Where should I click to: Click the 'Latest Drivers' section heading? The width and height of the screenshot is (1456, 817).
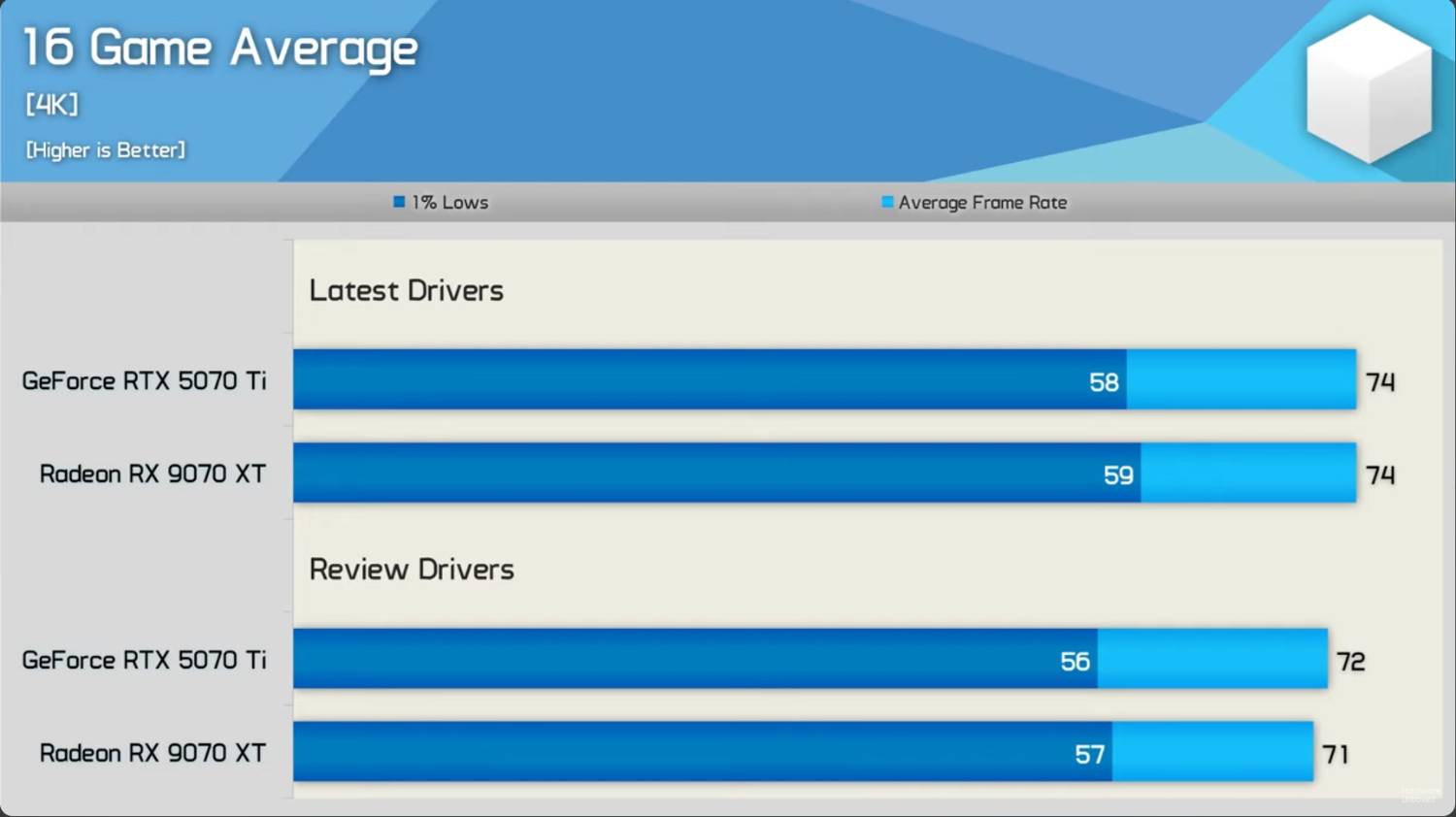pos(406,290)
